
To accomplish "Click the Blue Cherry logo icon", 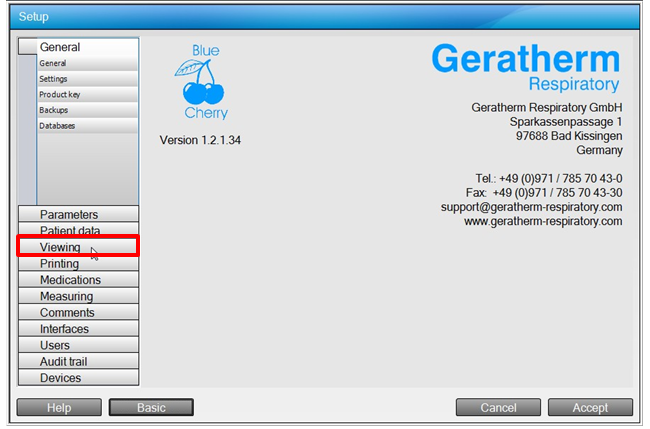I will click(203, 82).
